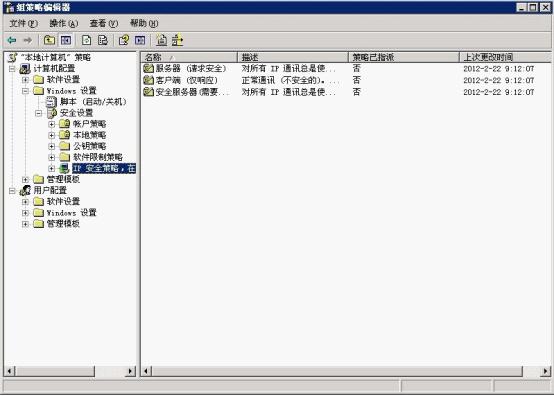Collapse the 计算机配置 node
The height and width of the screenshot is (396, 554).
tap(12, 69)
